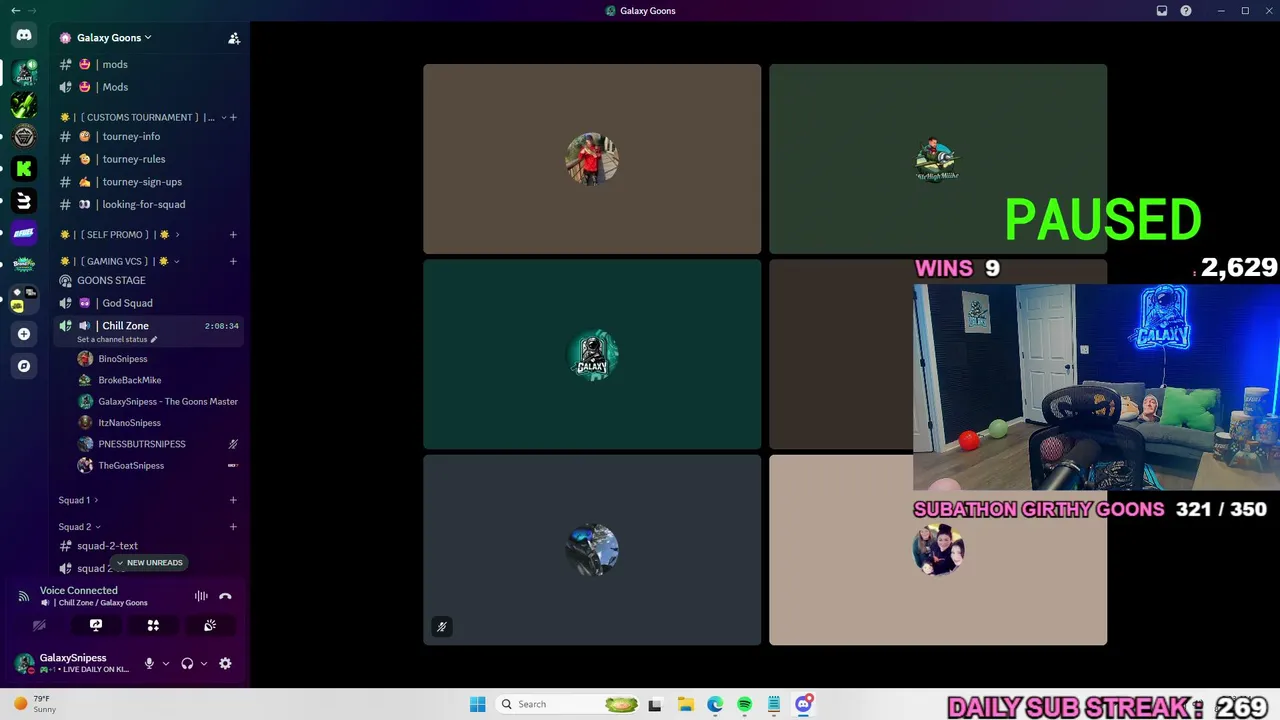Open weather widget showing 79°F Sunny
The width and height of the screenshot is (1280, 720).
click(33, 704)
